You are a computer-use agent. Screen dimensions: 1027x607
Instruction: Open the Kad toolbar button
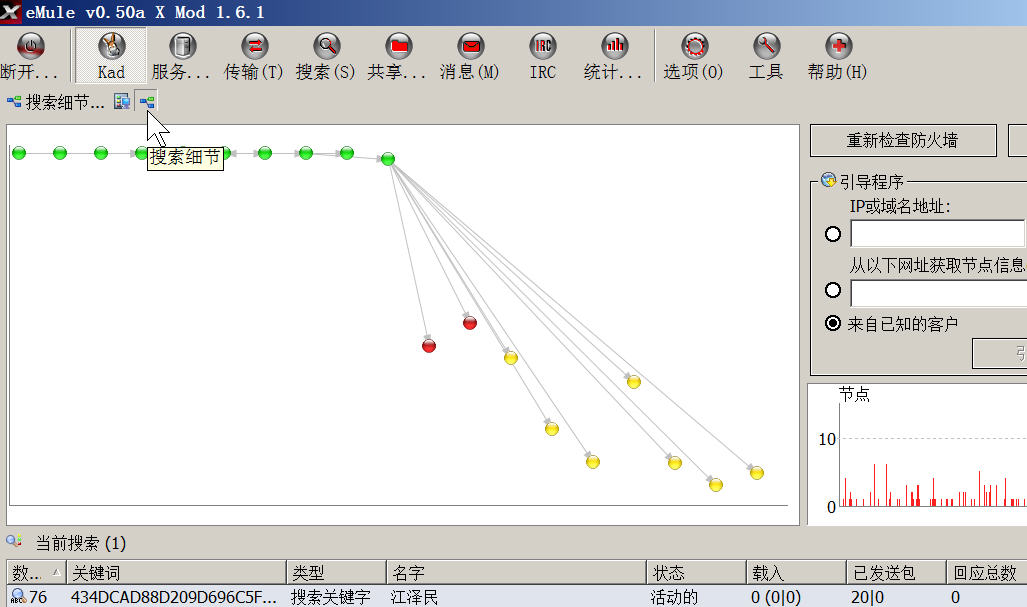[x=111, y=56]
